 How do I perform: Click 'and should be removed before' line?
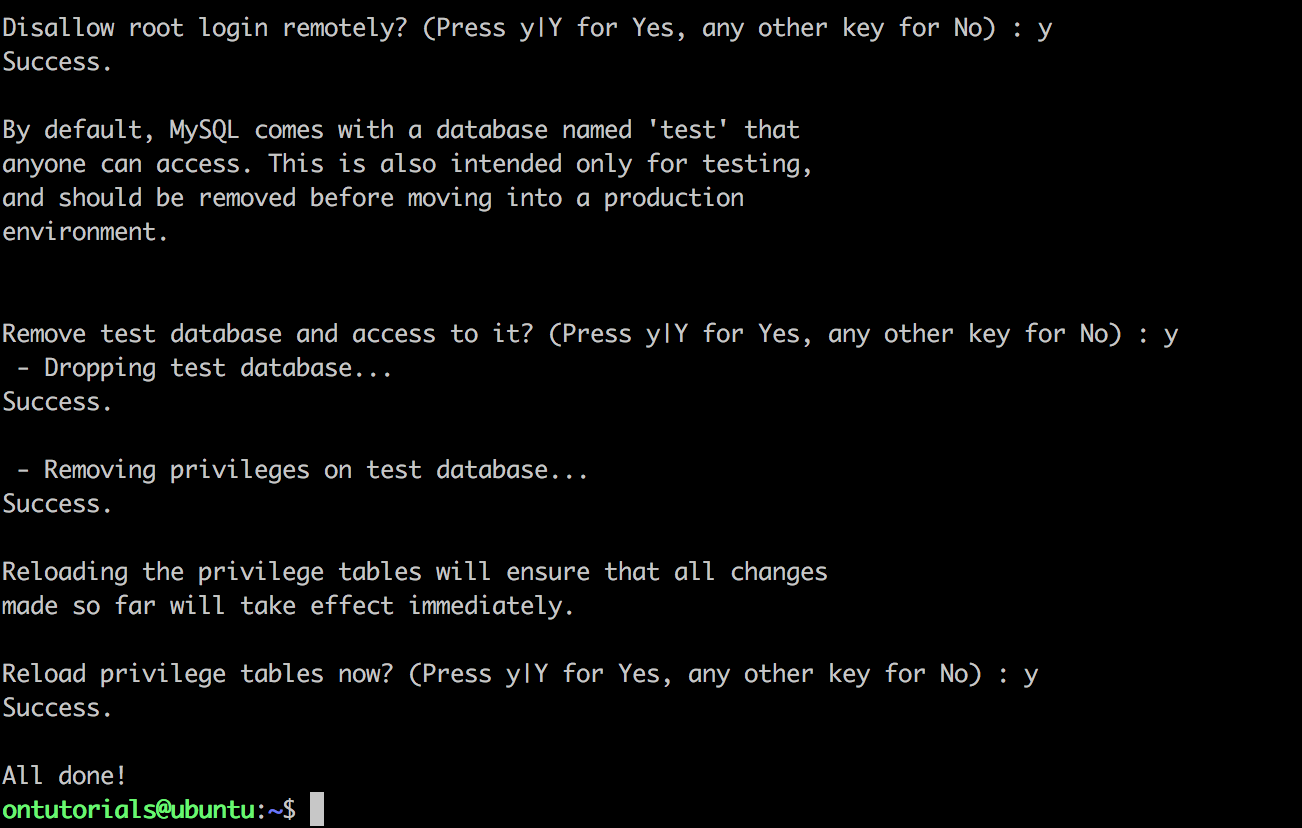click(x=373, y=198)
